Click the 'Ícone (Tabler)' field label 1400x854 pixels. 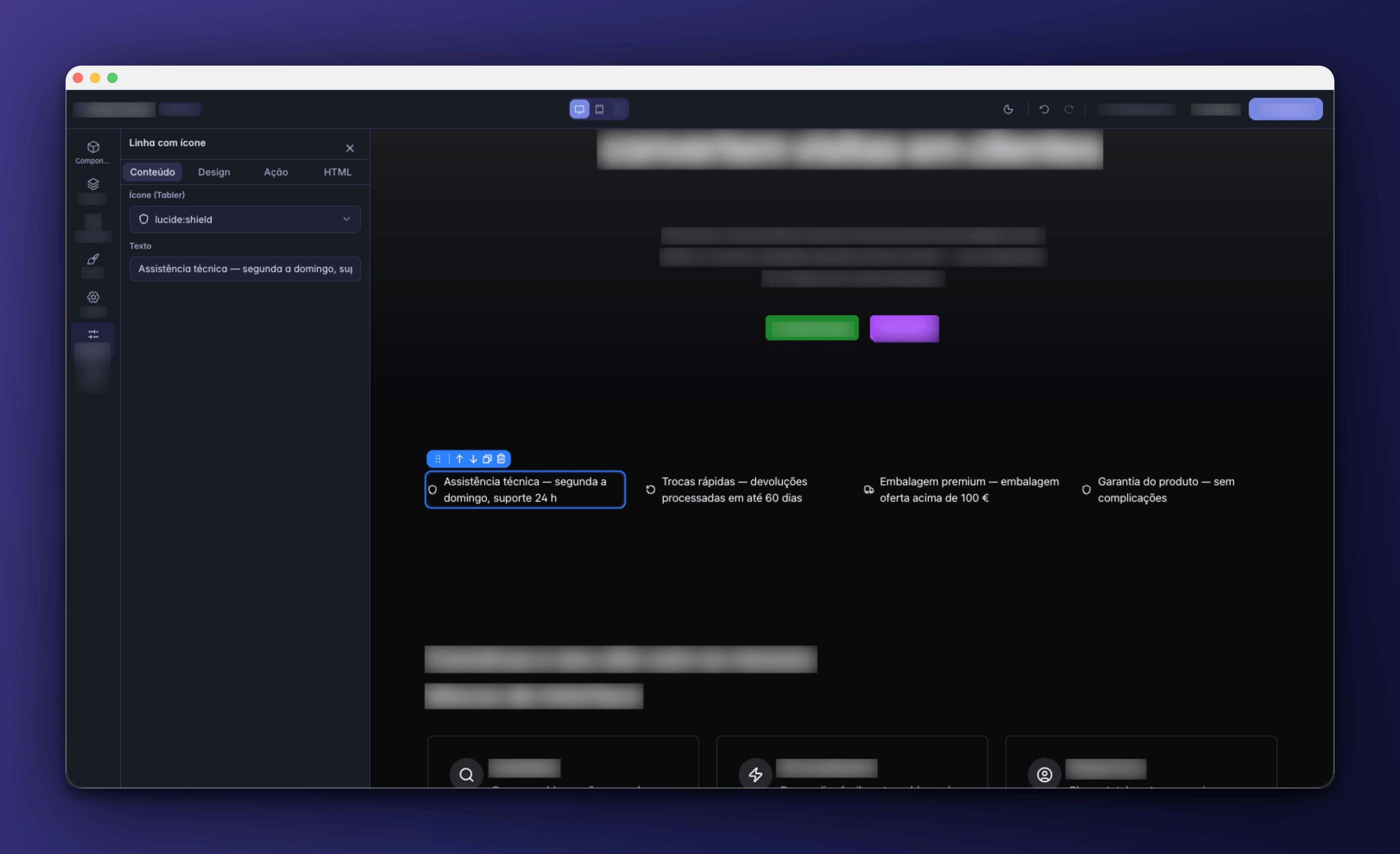(x=157, y=195)
